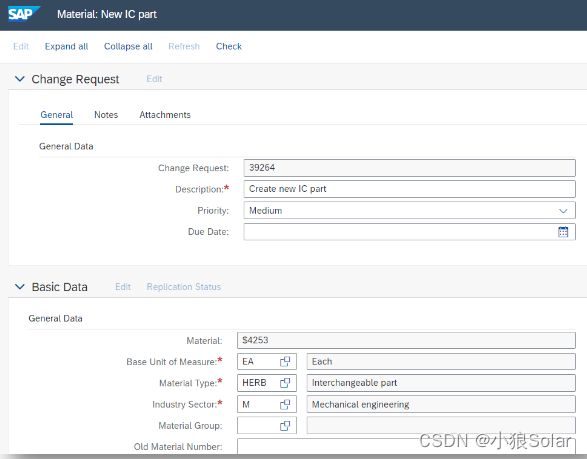This screenshot has width=587, height=459.
Task: Open the Due Date calendar picker icon
Action: (x=563, y=232)
